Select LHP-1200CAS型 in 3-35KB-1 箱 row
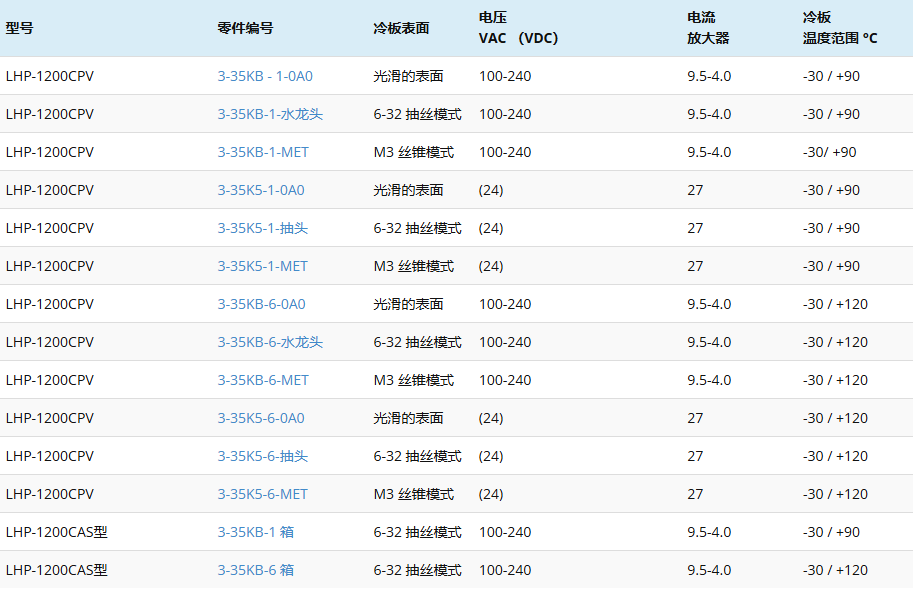913x601 pixels. point(56,532)
